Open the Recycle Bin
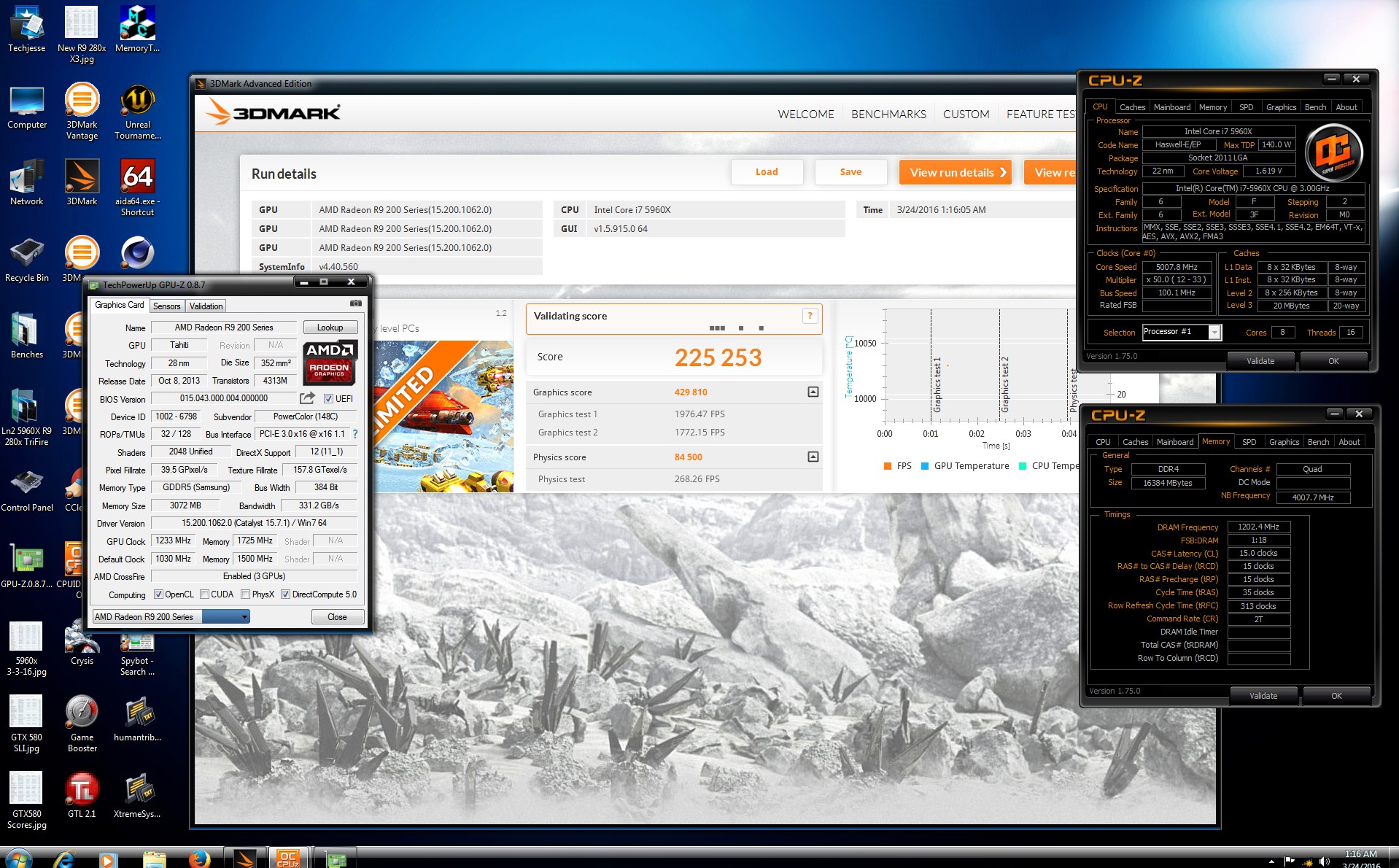1399x868 pixels. 27,259
